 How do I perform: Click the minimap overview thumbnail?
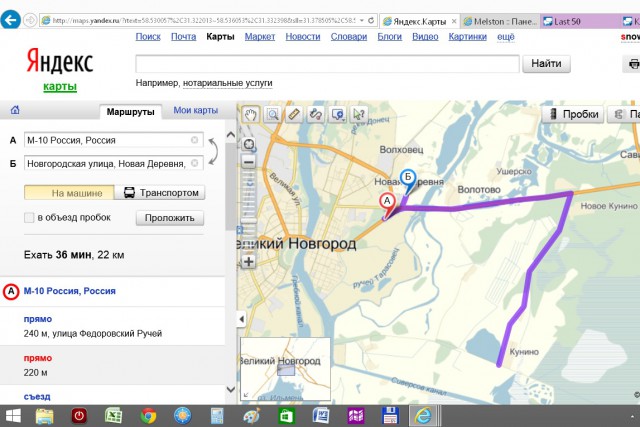coord(285,369)
